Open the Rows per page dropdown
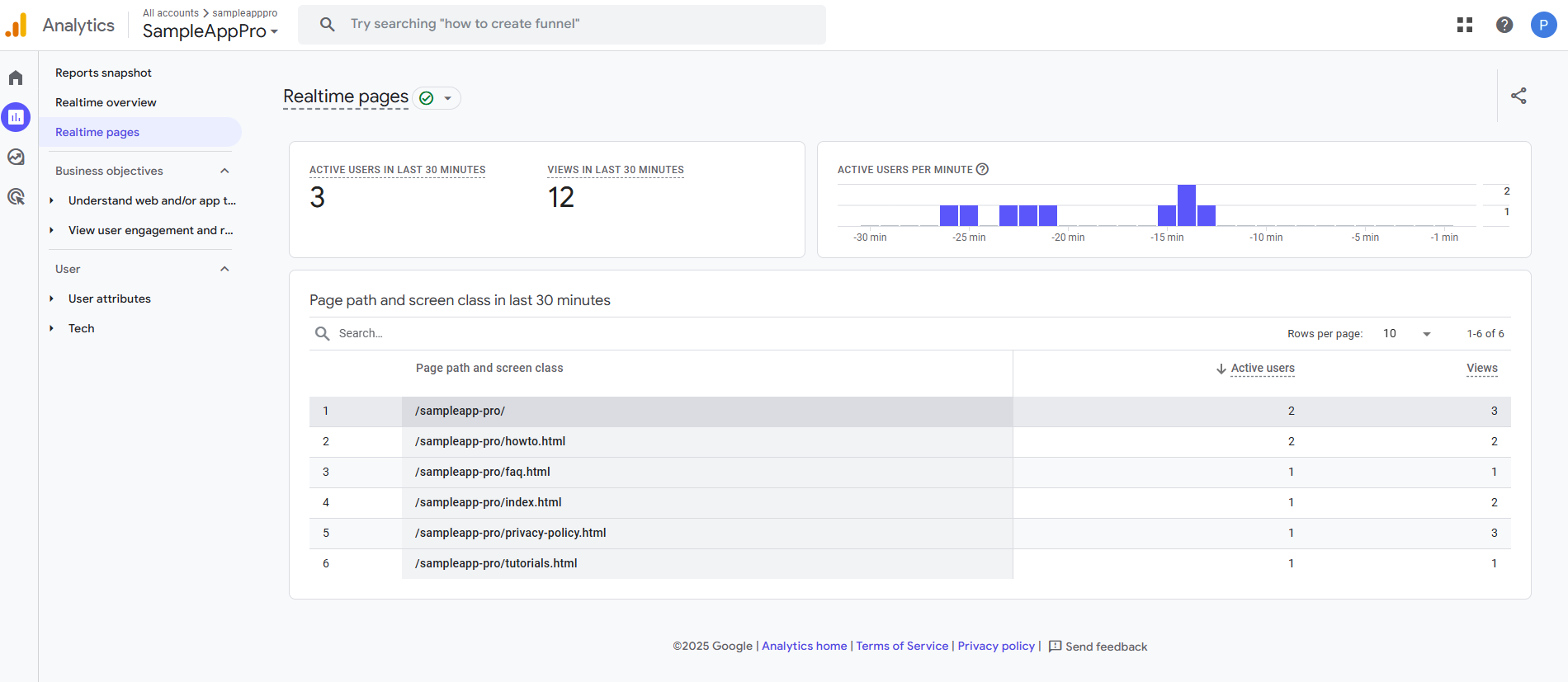1568x682 pixels. 1407,333
